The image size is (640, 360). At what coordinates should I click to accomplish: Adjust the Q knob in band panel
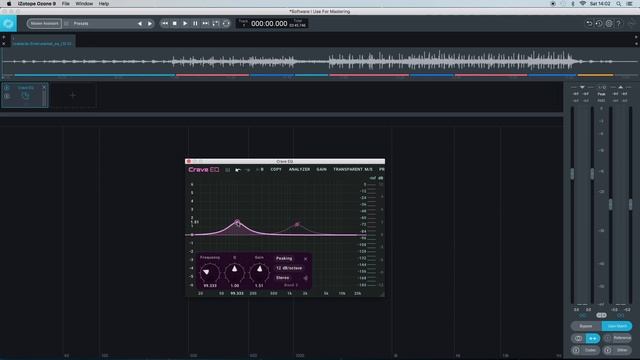tap(234, 272)
